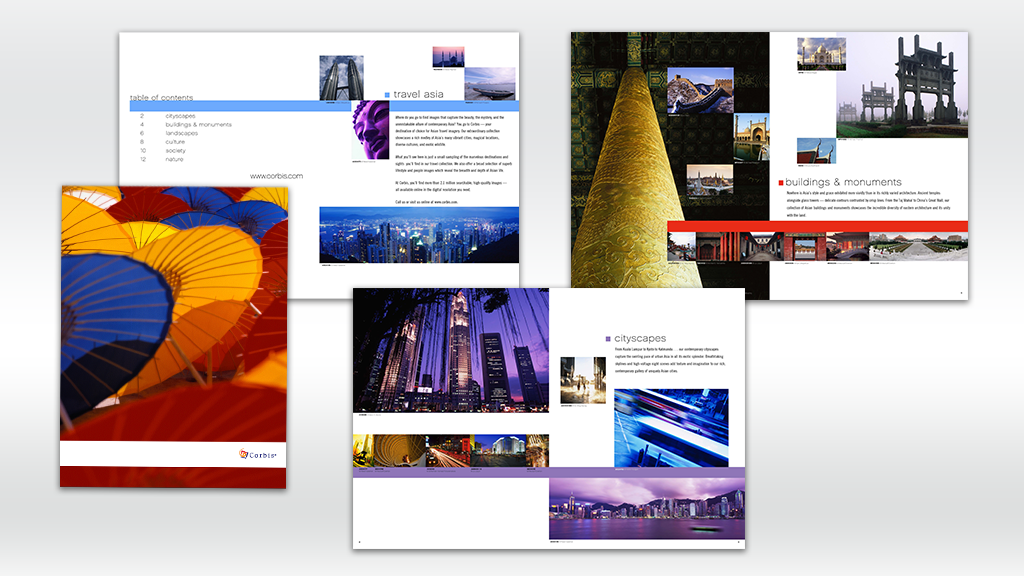Select the Taj Mahal photo
This screenshot has width=1024, height=576.
(x=821, y=54)
